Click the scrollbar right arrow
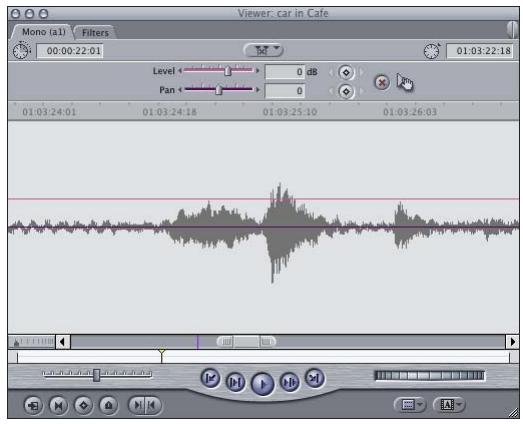 click(x=512, y=342)
